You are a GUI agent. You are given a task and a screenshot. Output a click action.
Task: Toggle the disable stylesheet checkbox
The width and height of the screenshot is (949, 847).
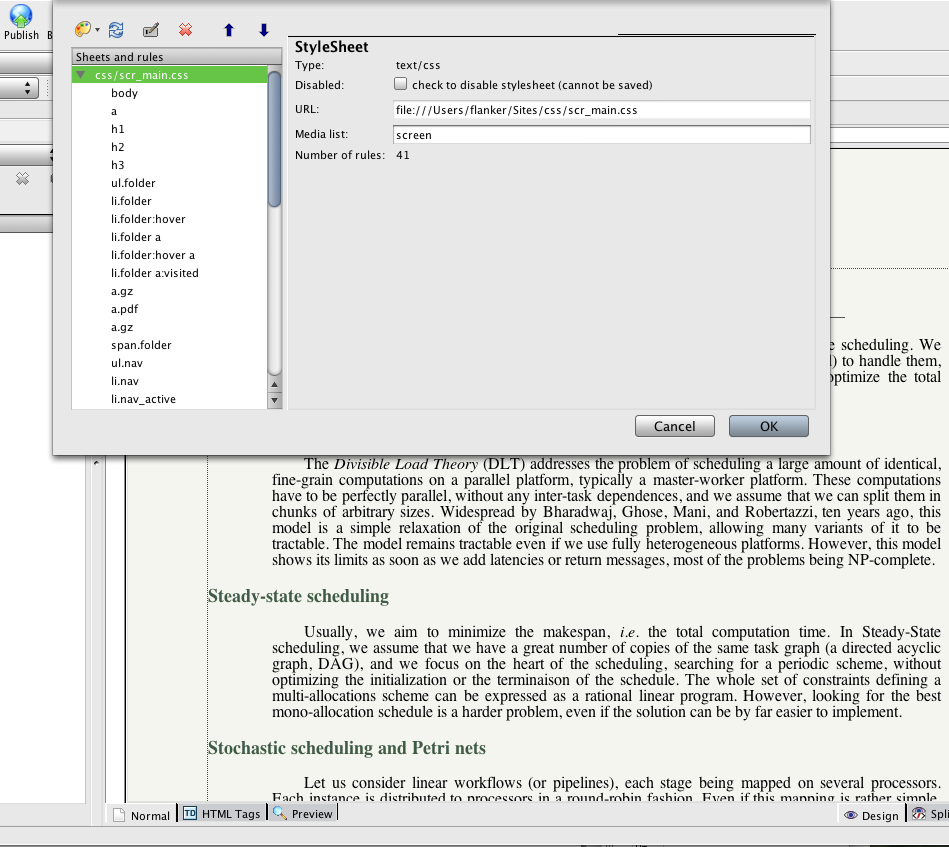click(x=401, y=85)
